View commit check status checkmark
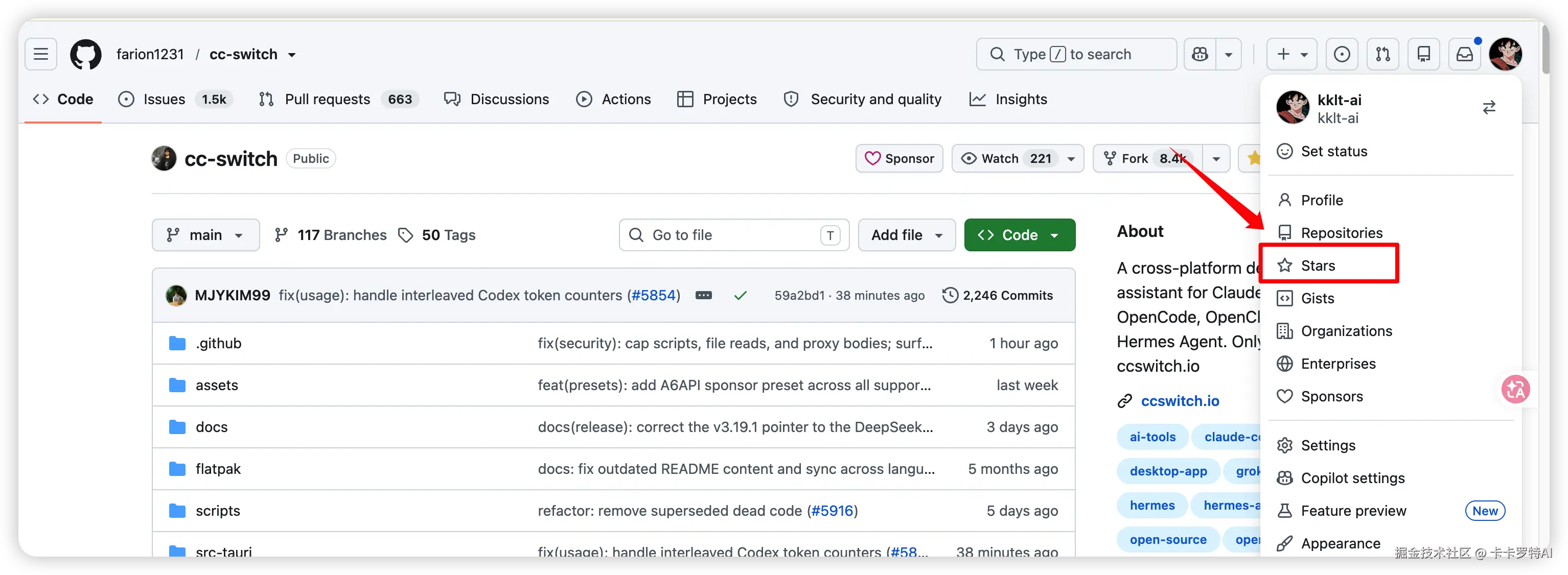1568x575 pixels. 740,295
